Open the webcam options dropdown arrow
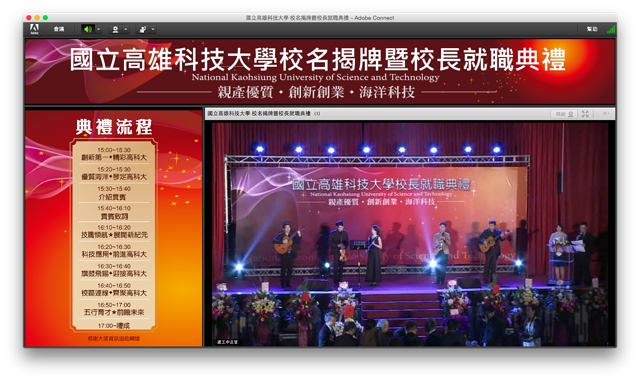 coord(126,29)
